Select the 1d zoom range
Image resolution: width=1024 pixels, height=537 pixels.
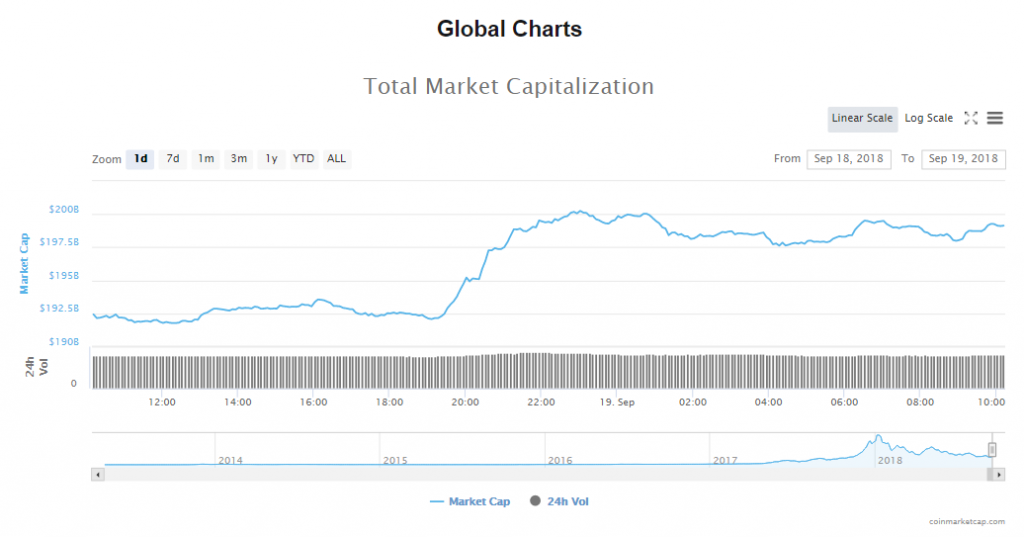tap(141, 159)
